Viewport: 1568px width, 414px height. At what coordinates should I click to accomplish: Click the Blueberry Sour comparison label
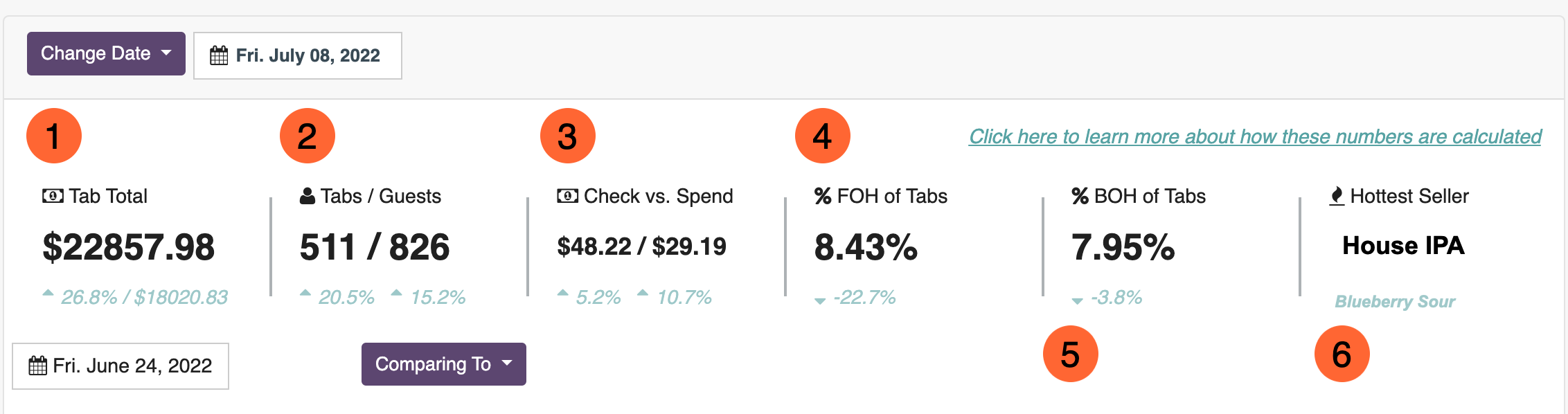tap(1395, 302)
